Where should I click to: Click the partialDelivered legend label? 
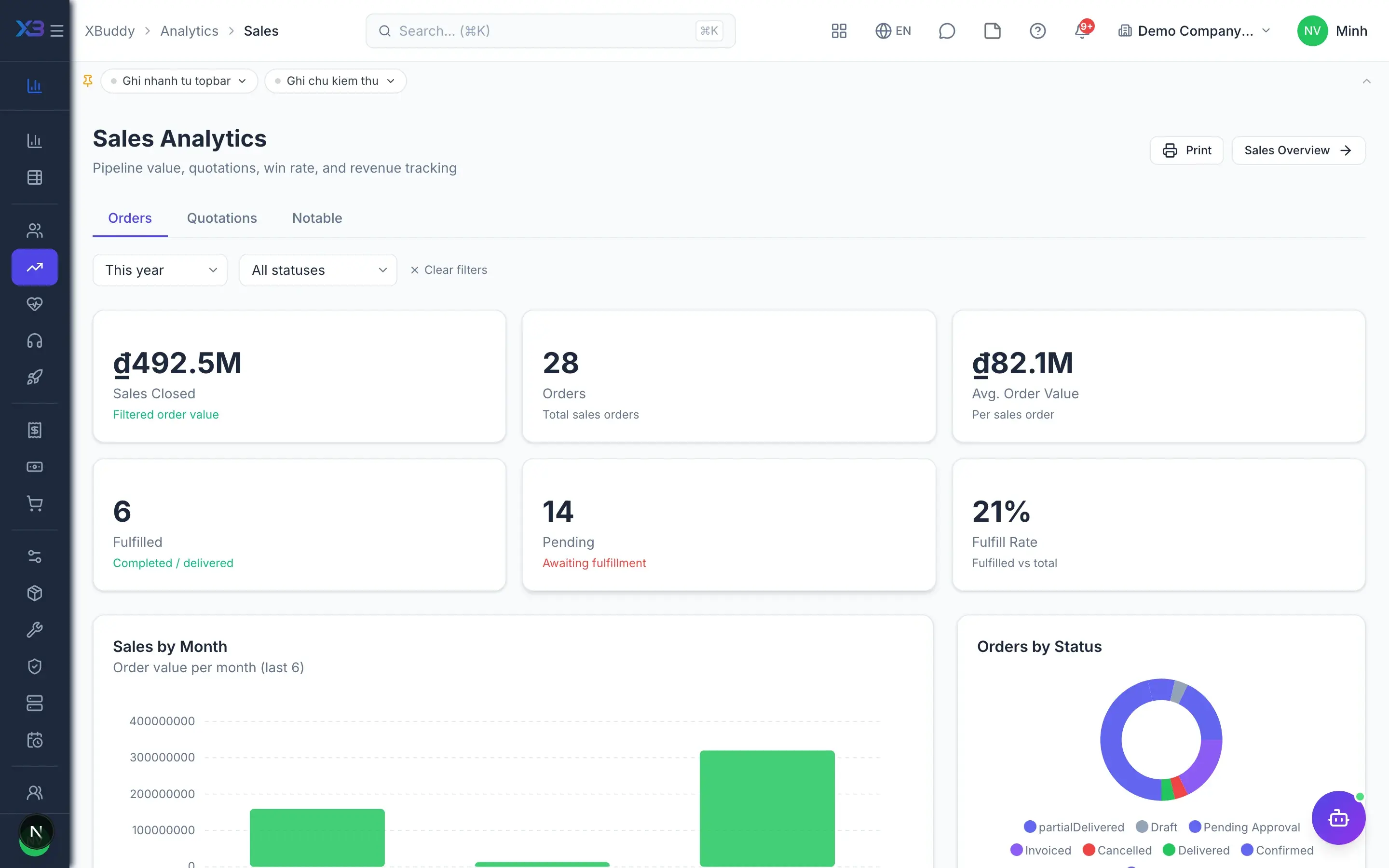pos(1081,827)
